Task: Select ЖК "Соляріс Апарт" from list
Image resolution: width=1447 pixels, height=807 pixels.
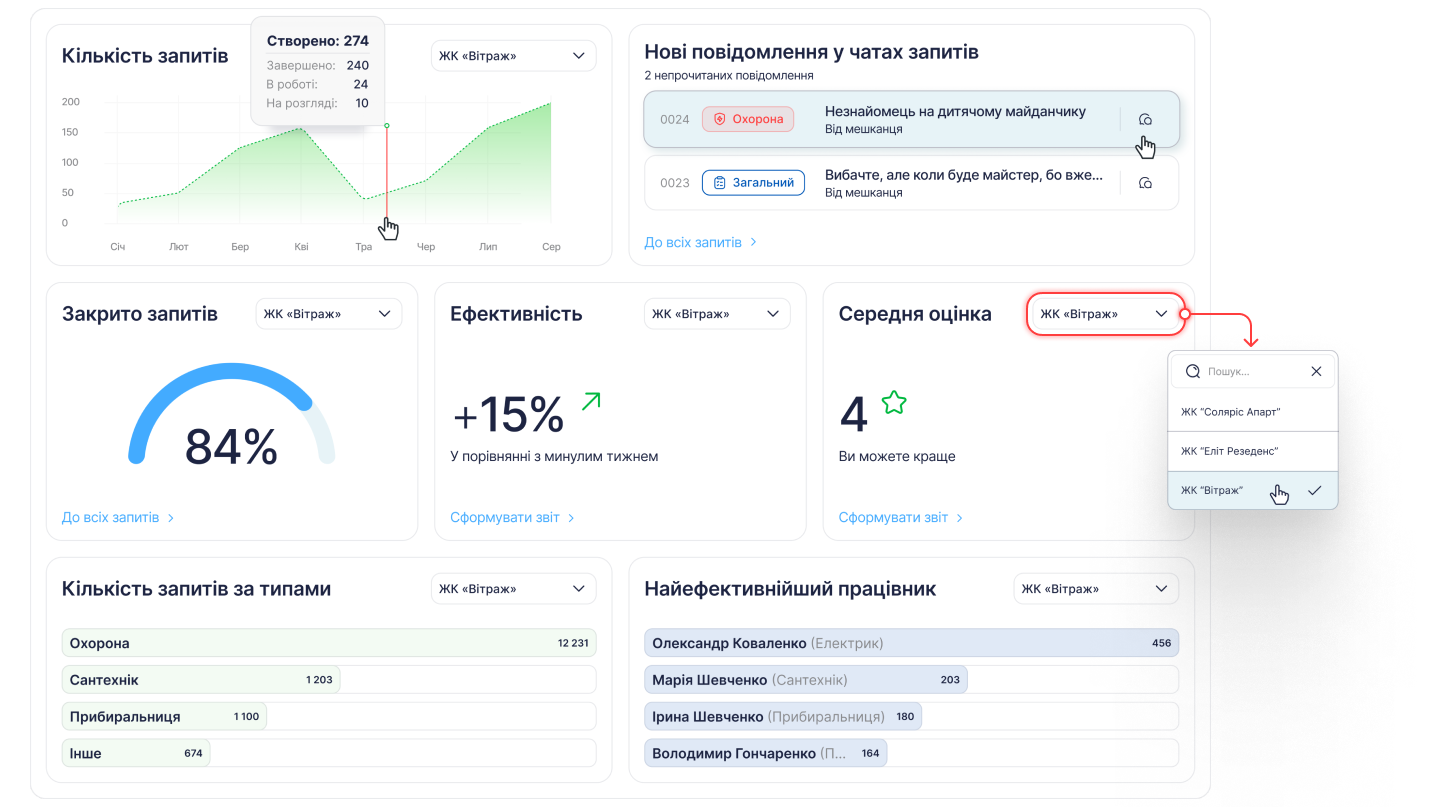Action: (1253, 412)
